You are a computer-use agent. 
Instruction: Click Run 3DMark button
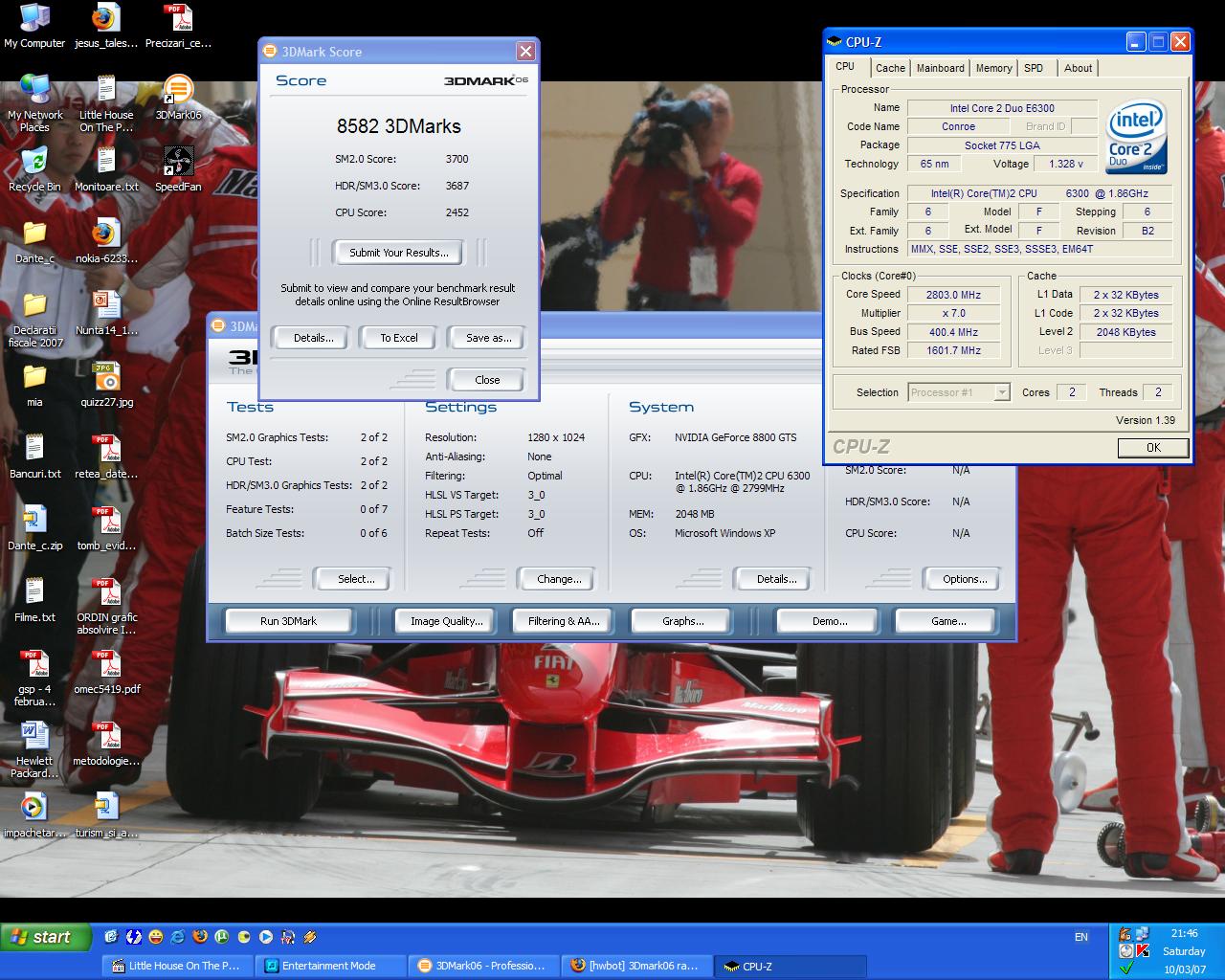288,621
